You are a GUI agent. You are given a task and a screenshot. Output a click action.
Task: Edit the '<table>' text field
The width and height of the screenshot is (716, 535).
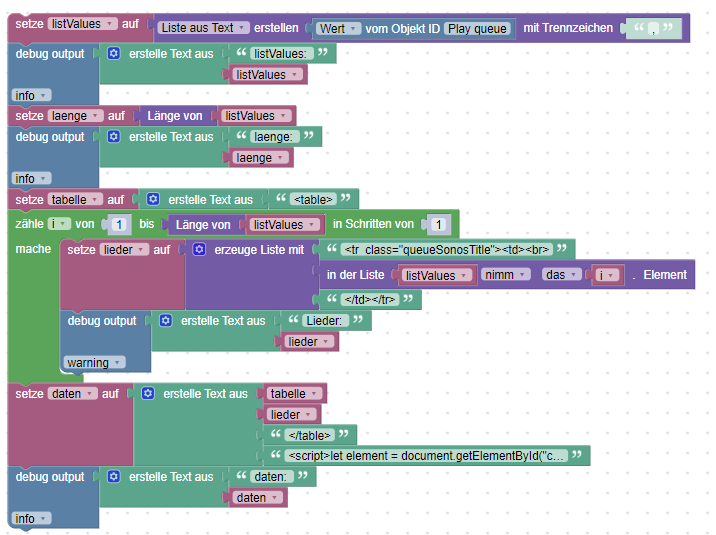tap(313, 199)
